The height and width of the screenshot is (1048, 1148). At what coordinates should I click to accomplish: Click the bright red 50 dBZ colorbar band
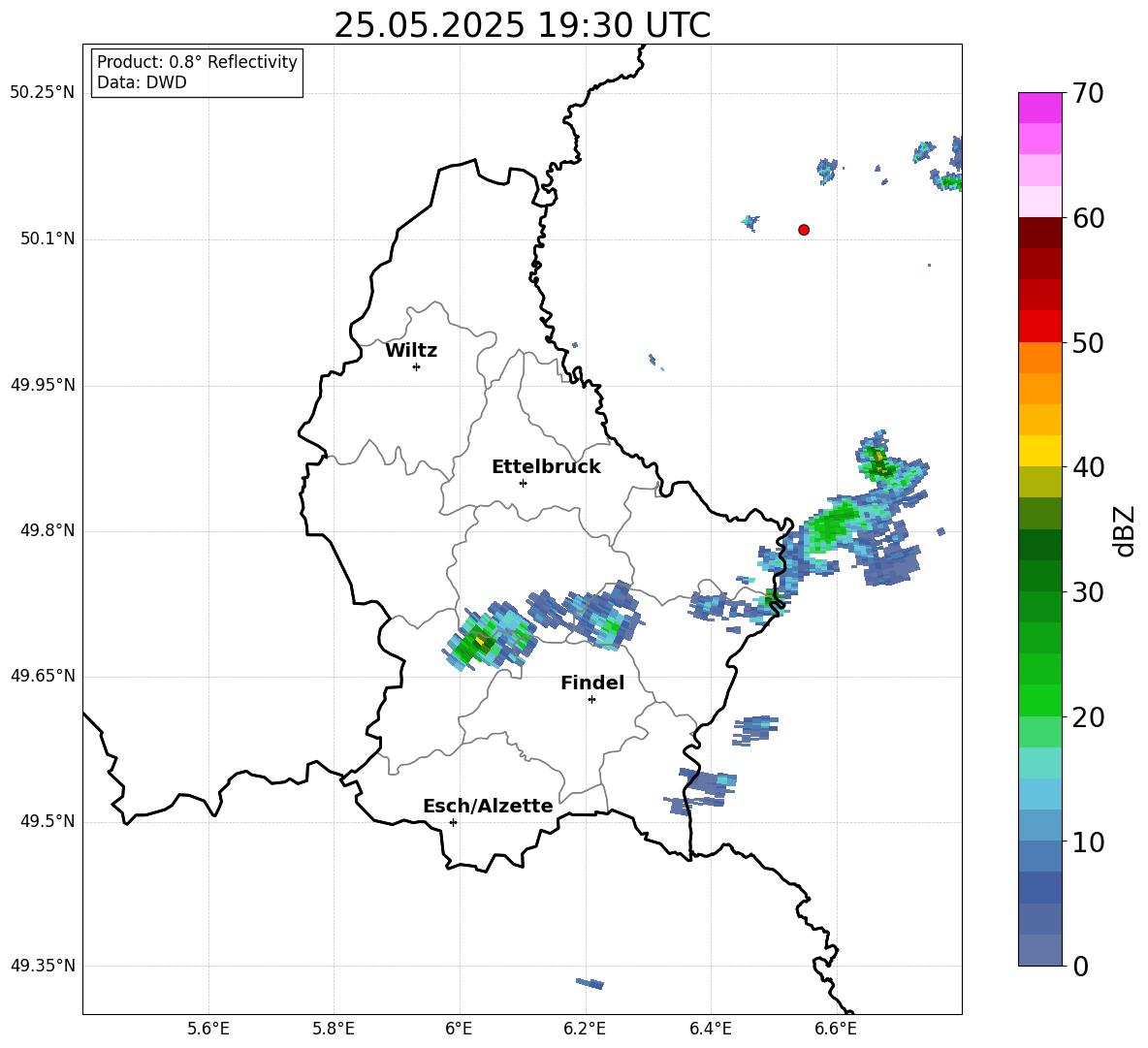pyautogui.click(x=1039, y=327)
